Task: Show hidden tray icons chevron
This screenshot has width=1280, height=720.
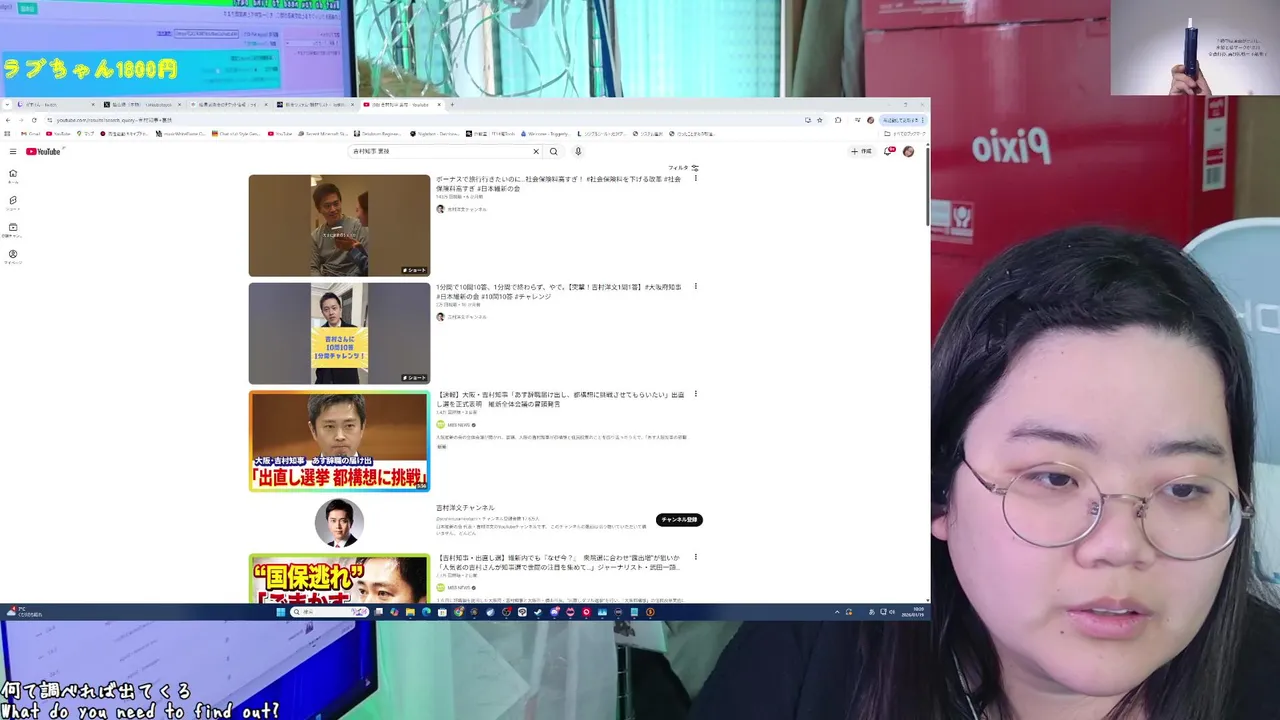Action: point(838,612)
